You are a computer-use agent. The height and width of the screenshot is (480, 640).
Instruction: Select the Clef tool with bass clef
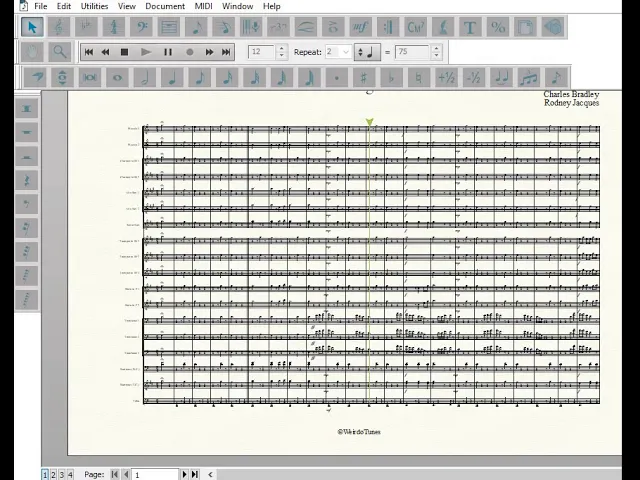[141, 27]
